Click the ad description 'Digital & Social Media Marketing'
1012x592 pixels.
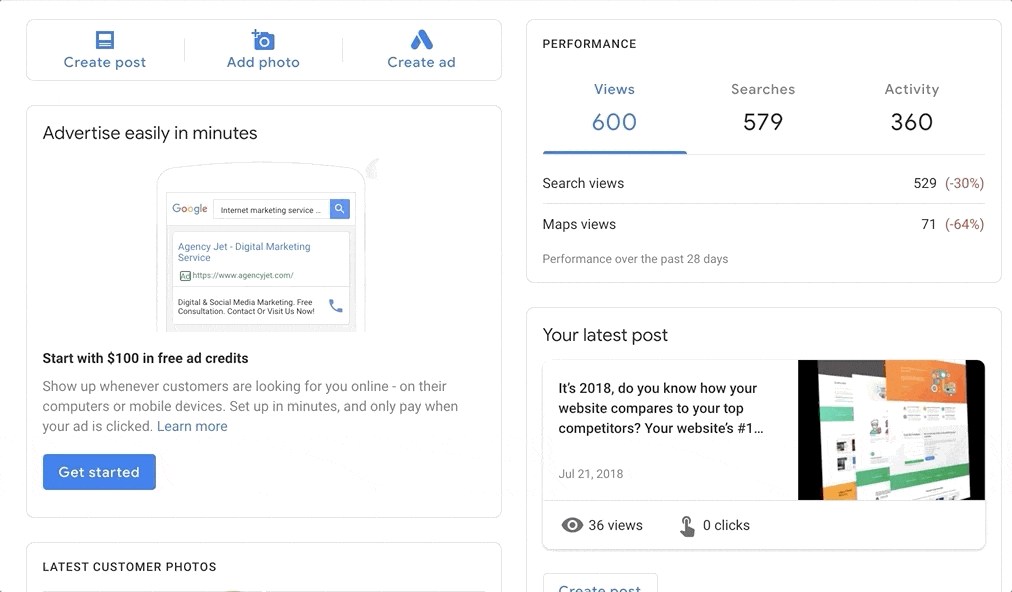(246, 307)
